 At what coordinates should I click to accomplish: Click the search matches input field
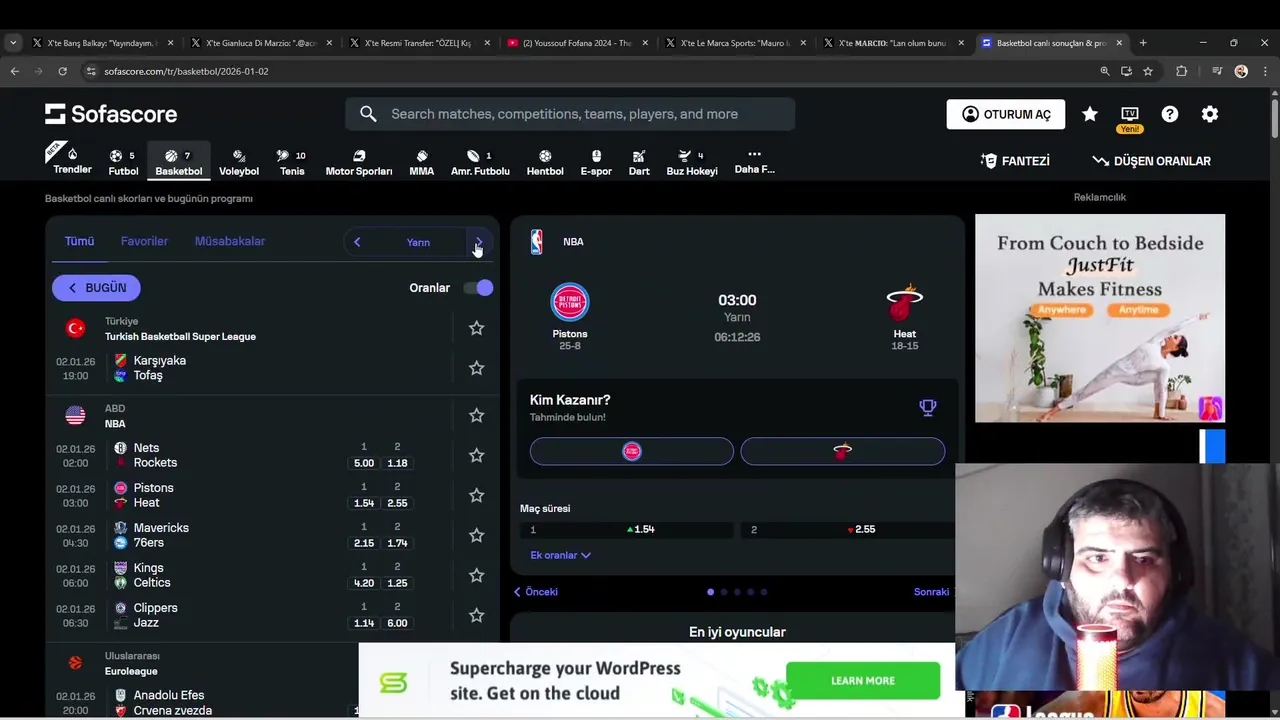click(570, 114)
